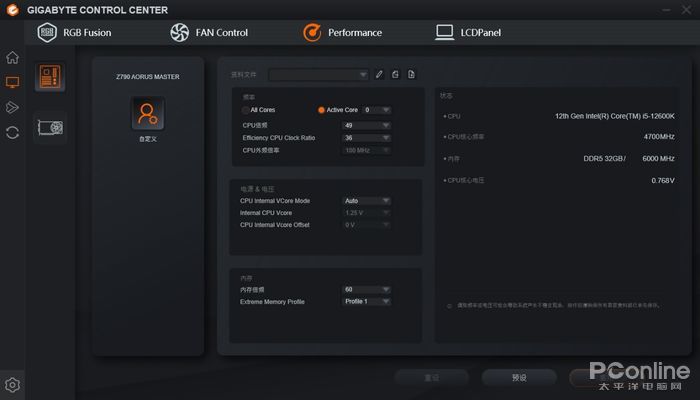Image resolution: width=700 pixels, height=400 pixels.
Task: Open the CPU Internal VCore Mode dropdown
Action: point(367,201)
